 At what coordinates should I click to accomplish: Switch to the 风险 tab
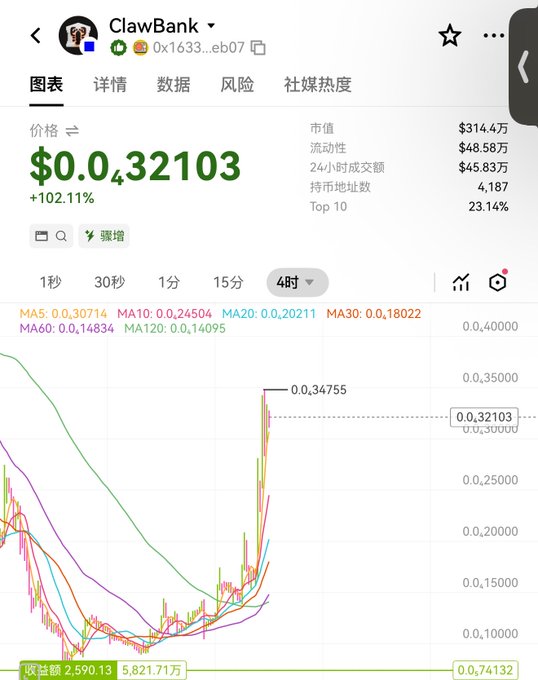tap(237, 84)
